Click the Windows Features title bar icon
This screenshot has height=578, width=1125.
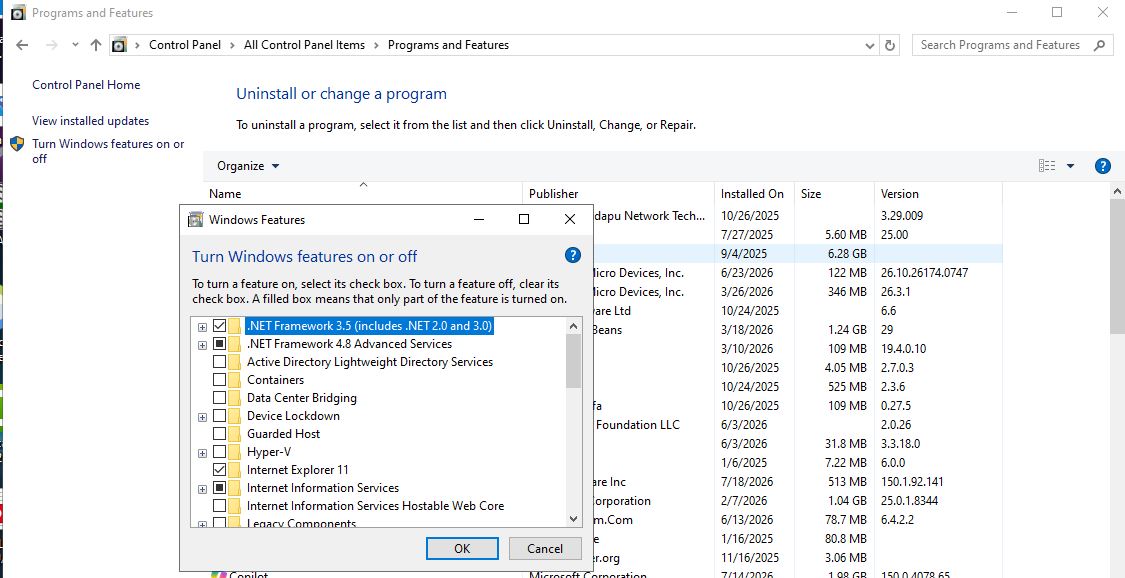[195, 219]
